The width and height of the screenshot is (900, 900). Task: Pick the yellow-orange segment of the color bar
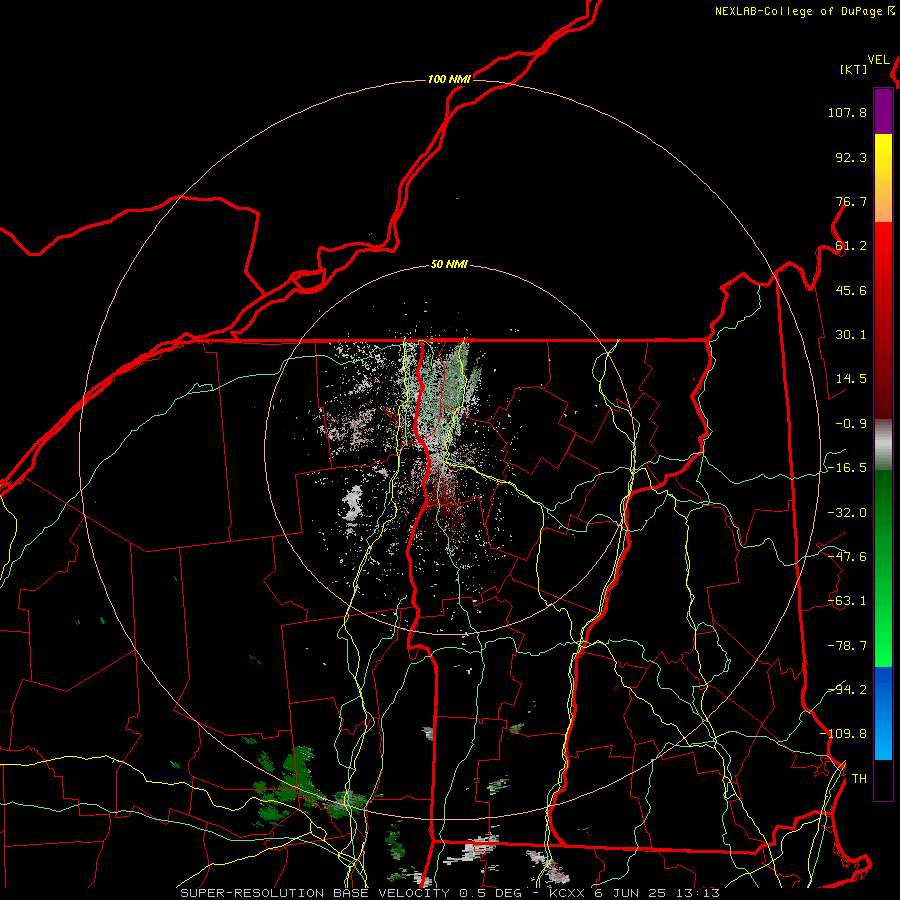(883, 178)
